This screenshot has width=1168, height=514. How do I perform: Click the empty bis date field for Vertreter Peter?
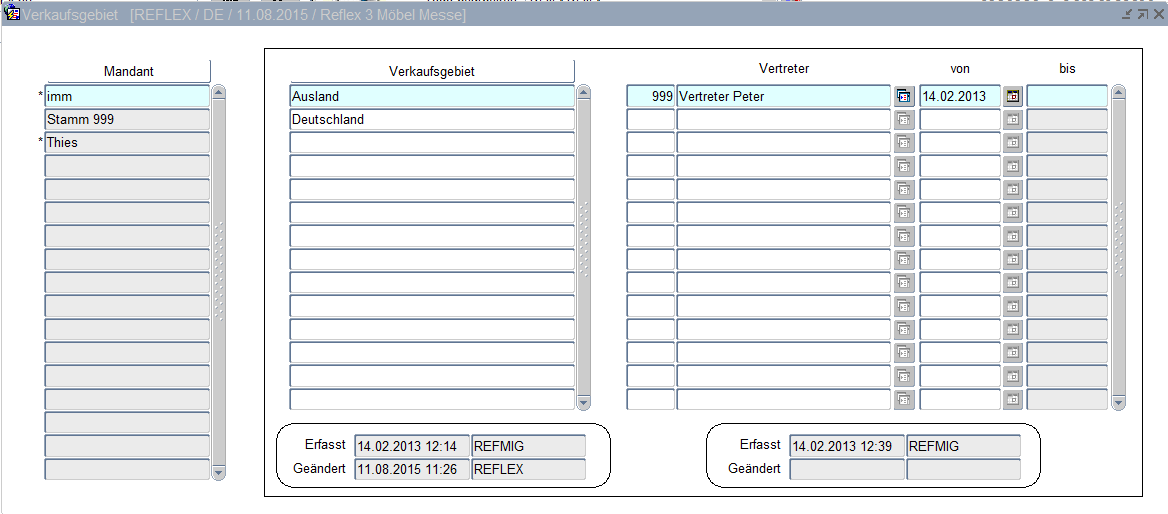coord(1066,96)
